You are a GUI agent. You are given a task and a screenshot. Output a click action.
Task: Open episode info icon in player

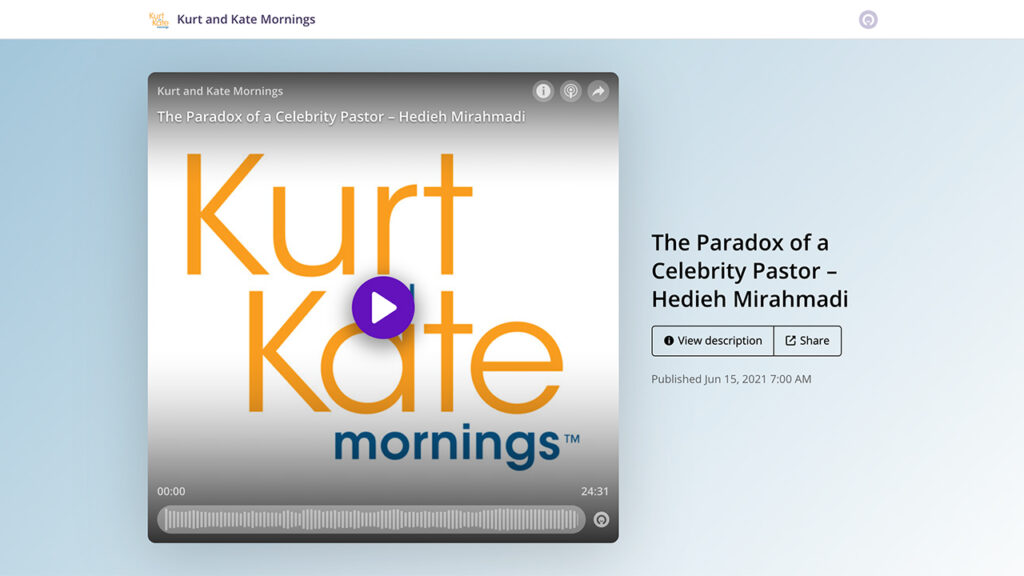[543, 91]
